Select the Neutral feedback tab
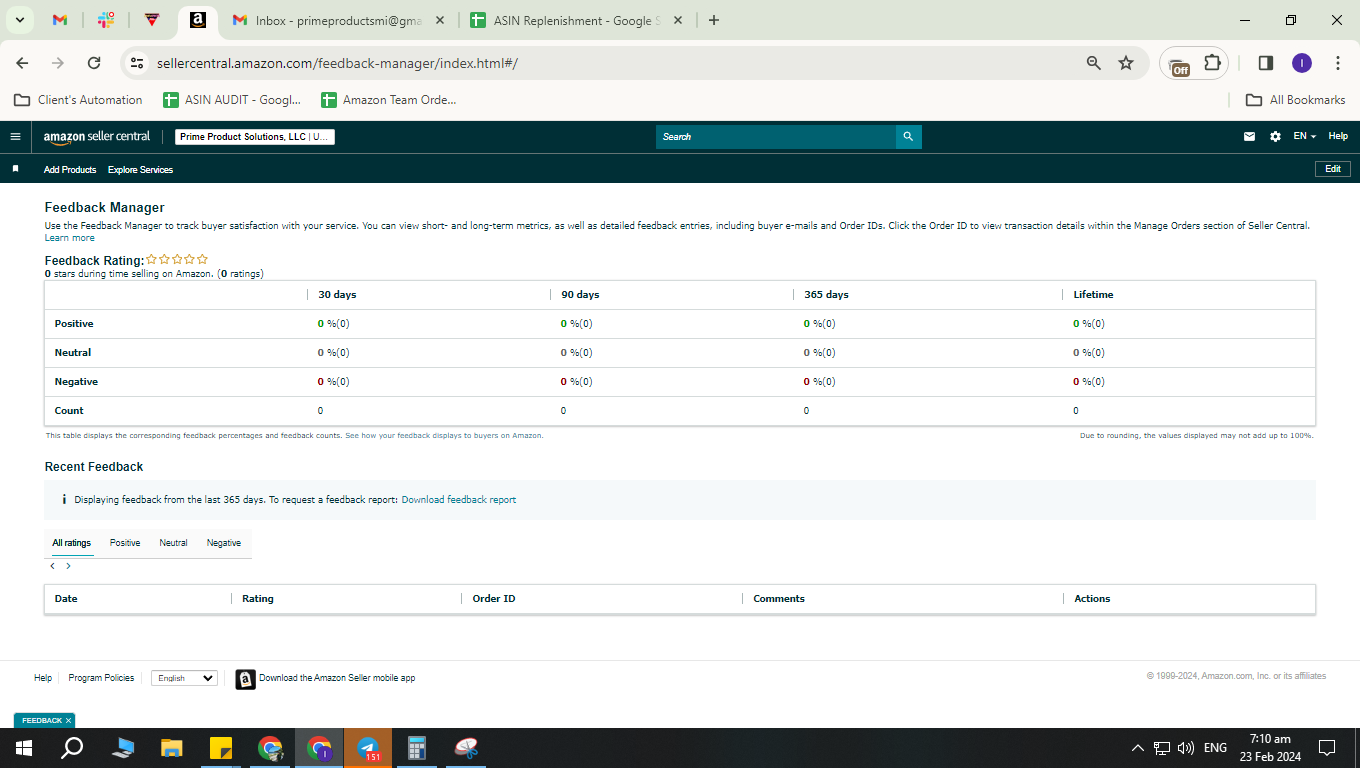The image size is (1360, 768). tap(173, 543)
